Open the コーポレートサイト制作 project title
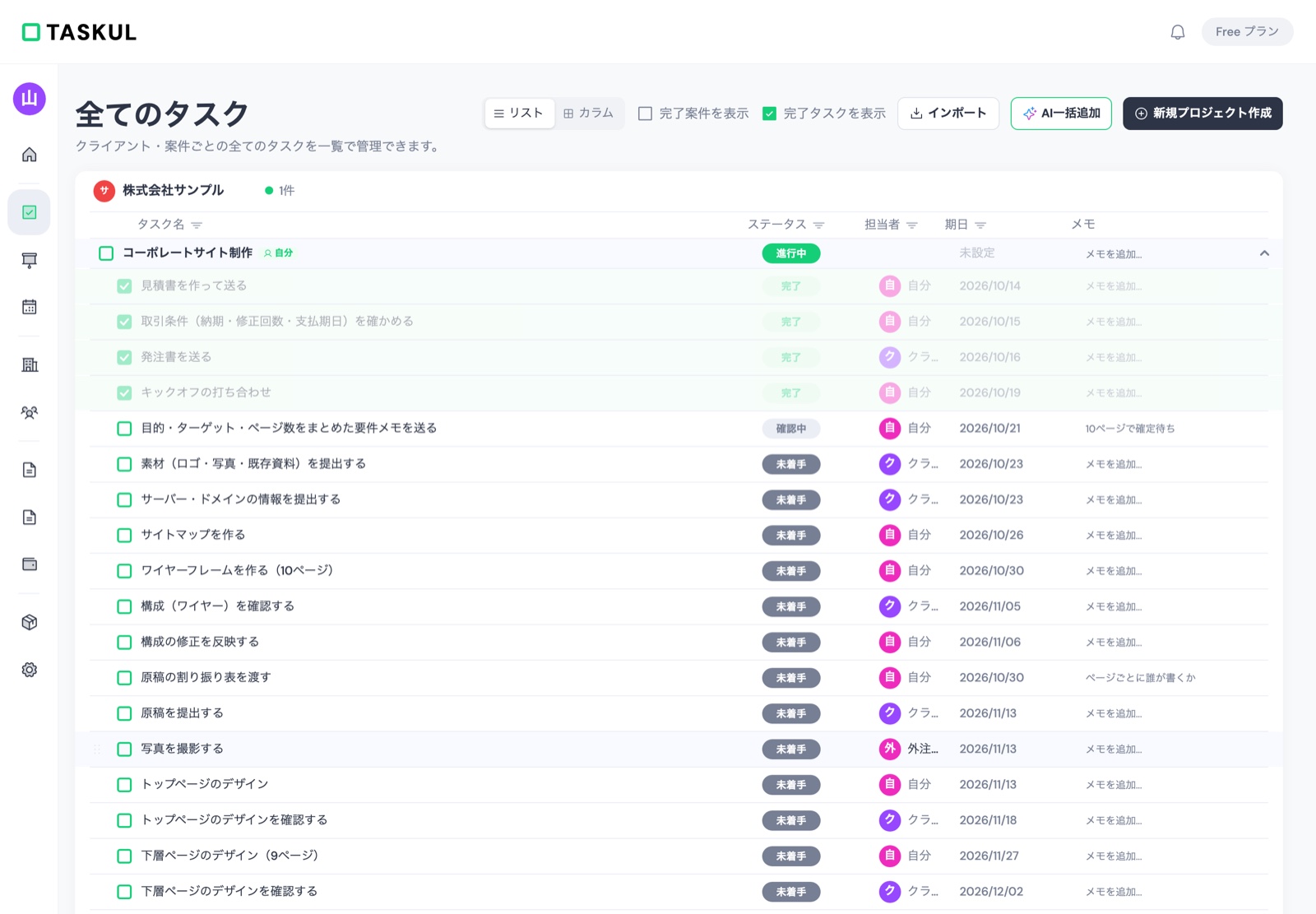Viewport: 1316px width, 914px height. 188,253
